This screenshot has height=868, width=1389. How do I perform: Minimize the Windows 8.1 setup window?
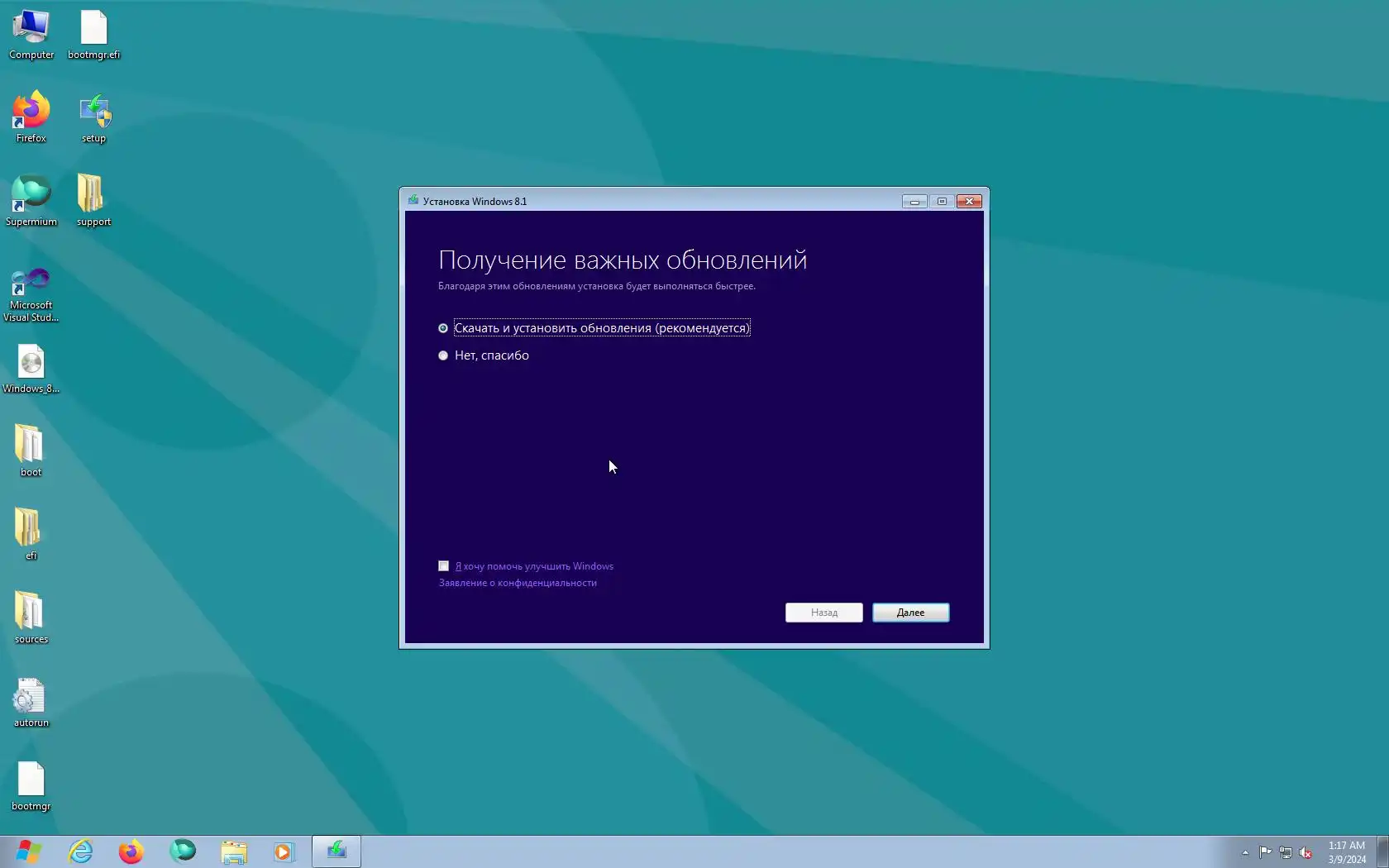tap(914, 201)
